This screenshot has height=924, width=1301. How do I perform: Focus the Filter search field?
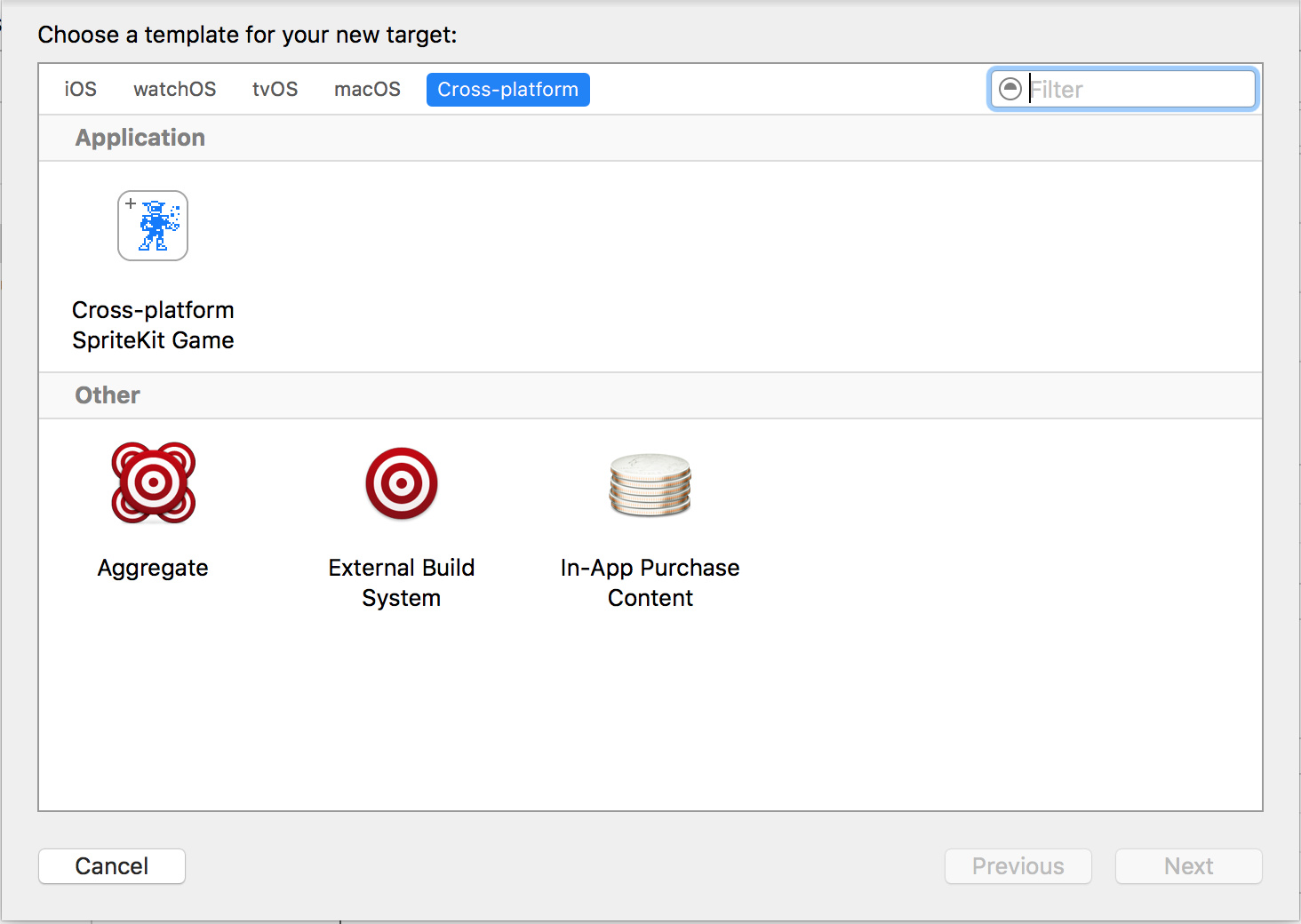click(1123, 89)
